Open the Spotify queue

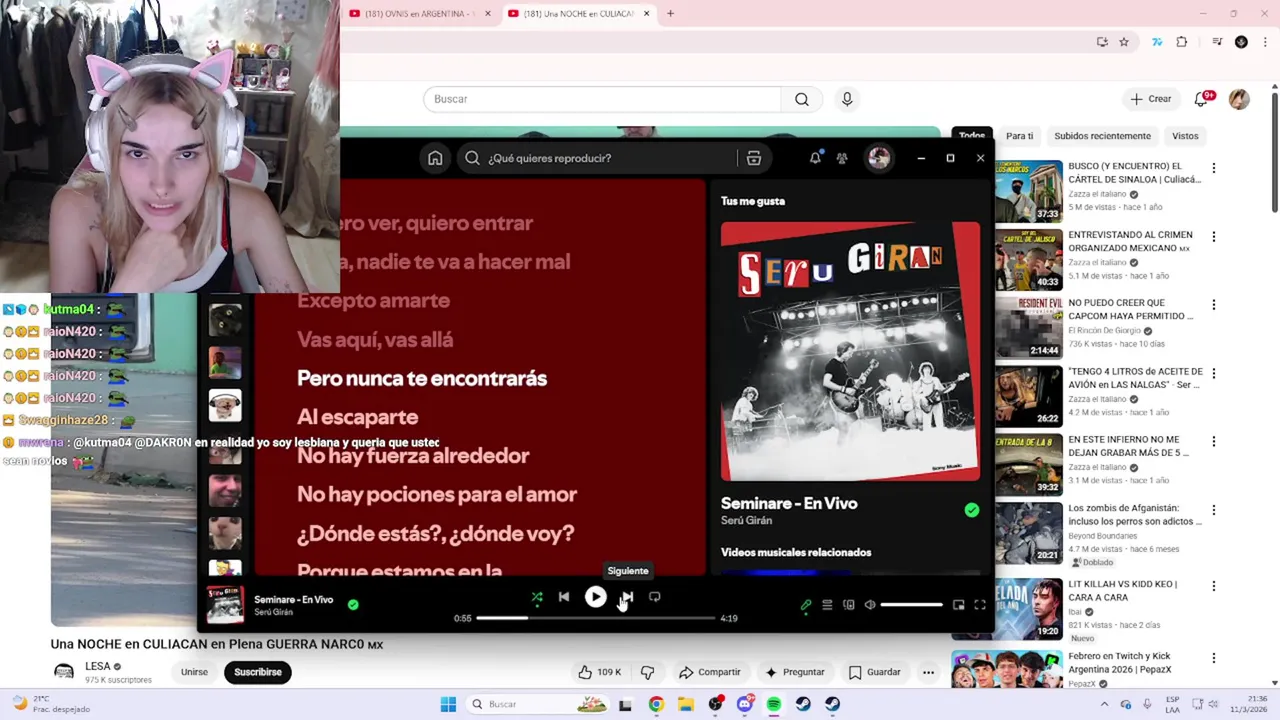coord(827,605)
